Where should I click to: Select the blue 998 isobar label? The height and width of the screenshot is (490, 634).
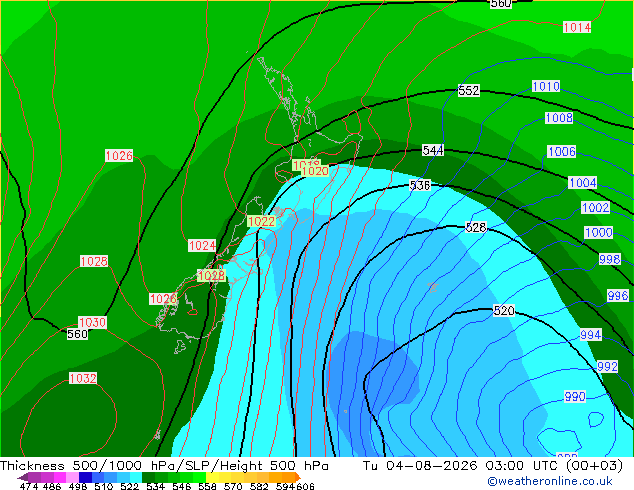coord(610,259)
